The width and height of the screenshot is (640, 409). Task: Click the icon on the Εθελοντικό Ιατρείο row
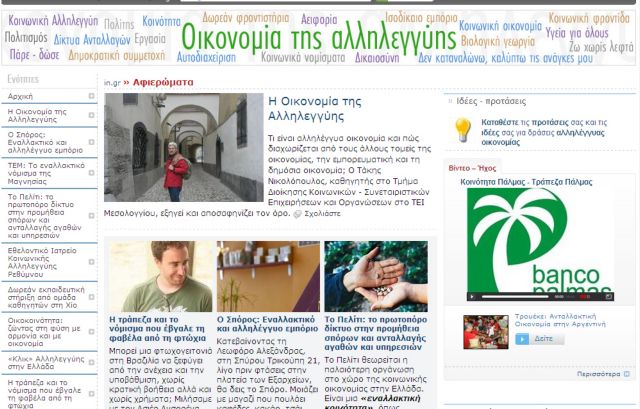[x=91, y=262]
